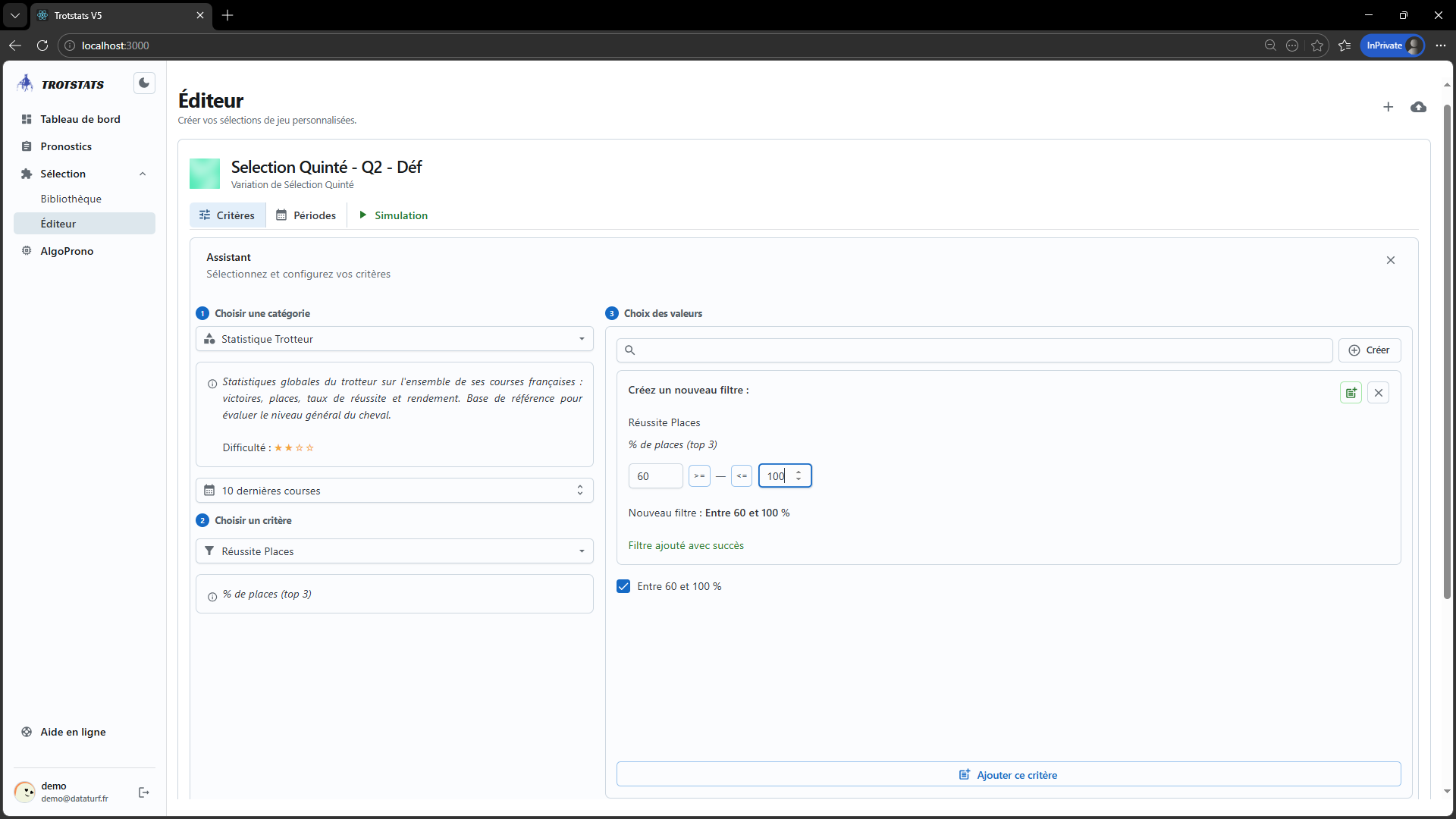Open the Simulation tab
This screenshot has width=1456, height=819.
click(394, 215)
